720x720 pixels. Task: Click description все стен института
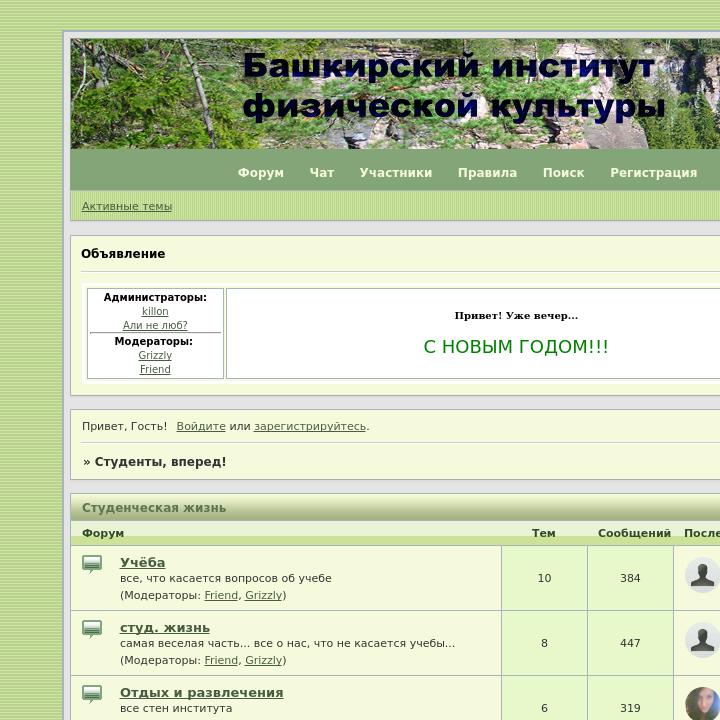coord(176,709)
